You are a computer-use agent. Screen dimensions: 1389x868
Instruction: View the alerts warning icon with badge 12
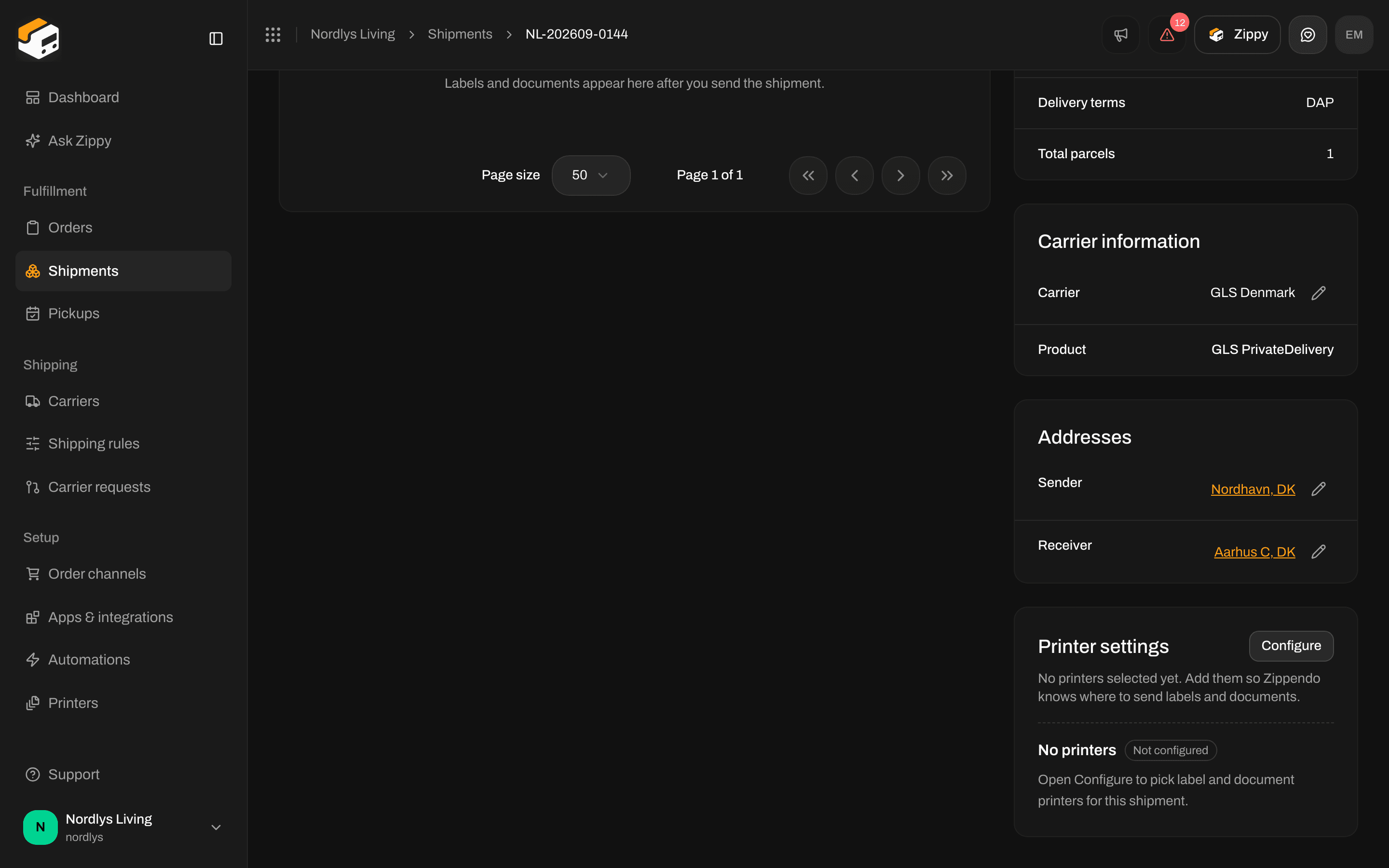pyautogui.click(x=1167, y=34)
